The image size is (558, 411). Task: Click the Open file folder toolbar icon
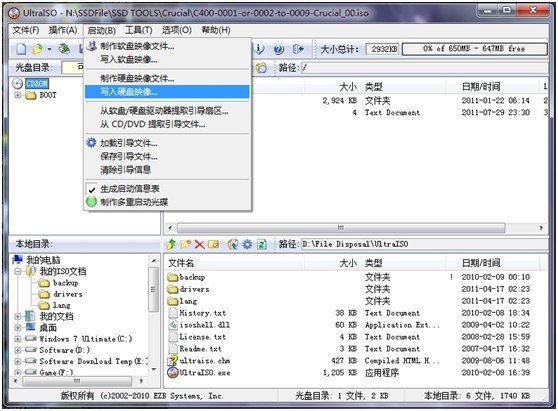(x=37, y=49)
